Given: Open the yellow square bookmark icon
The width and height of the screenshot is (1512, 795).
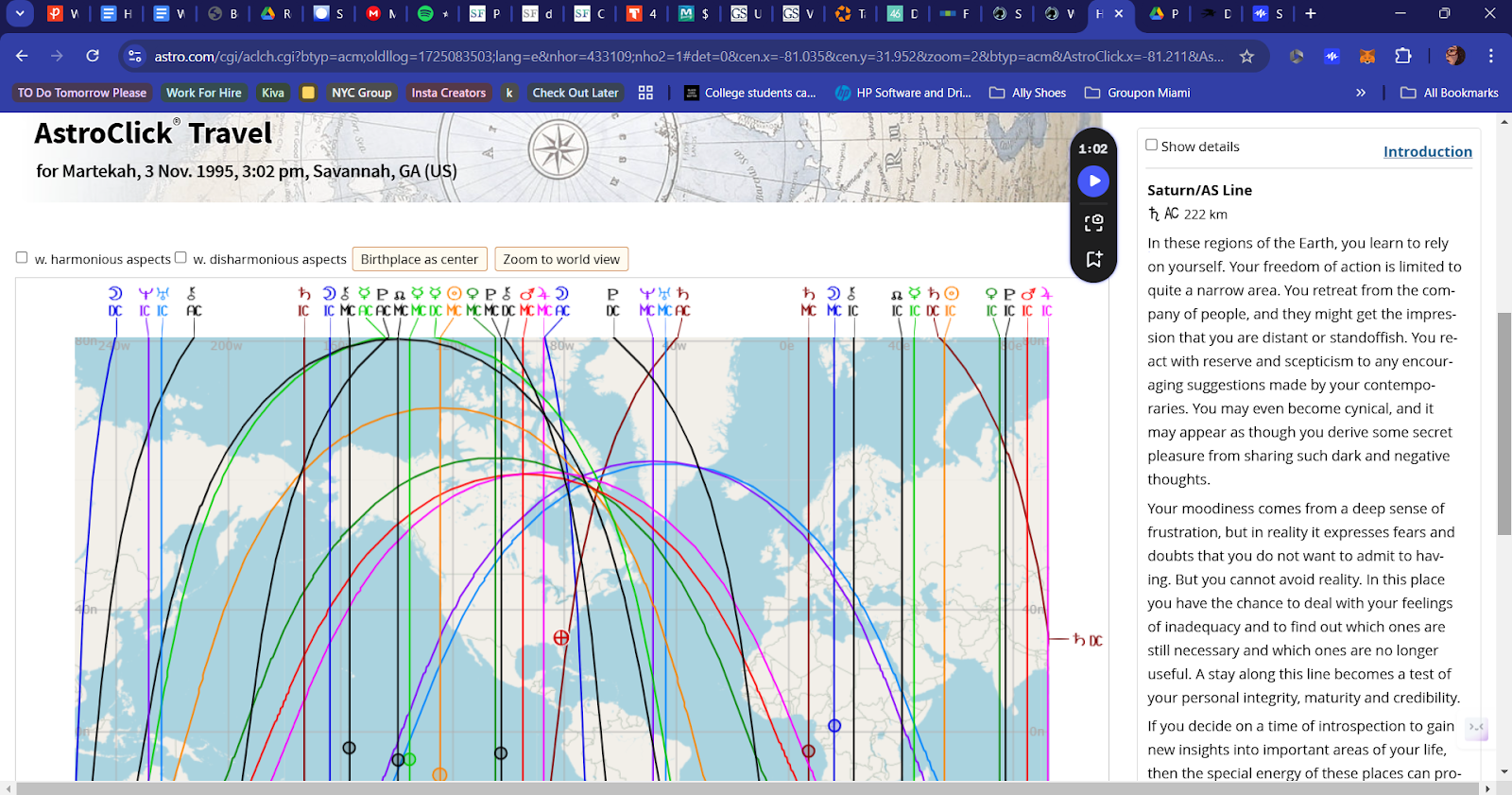Looking at the screenshot, I should point(308,93).
